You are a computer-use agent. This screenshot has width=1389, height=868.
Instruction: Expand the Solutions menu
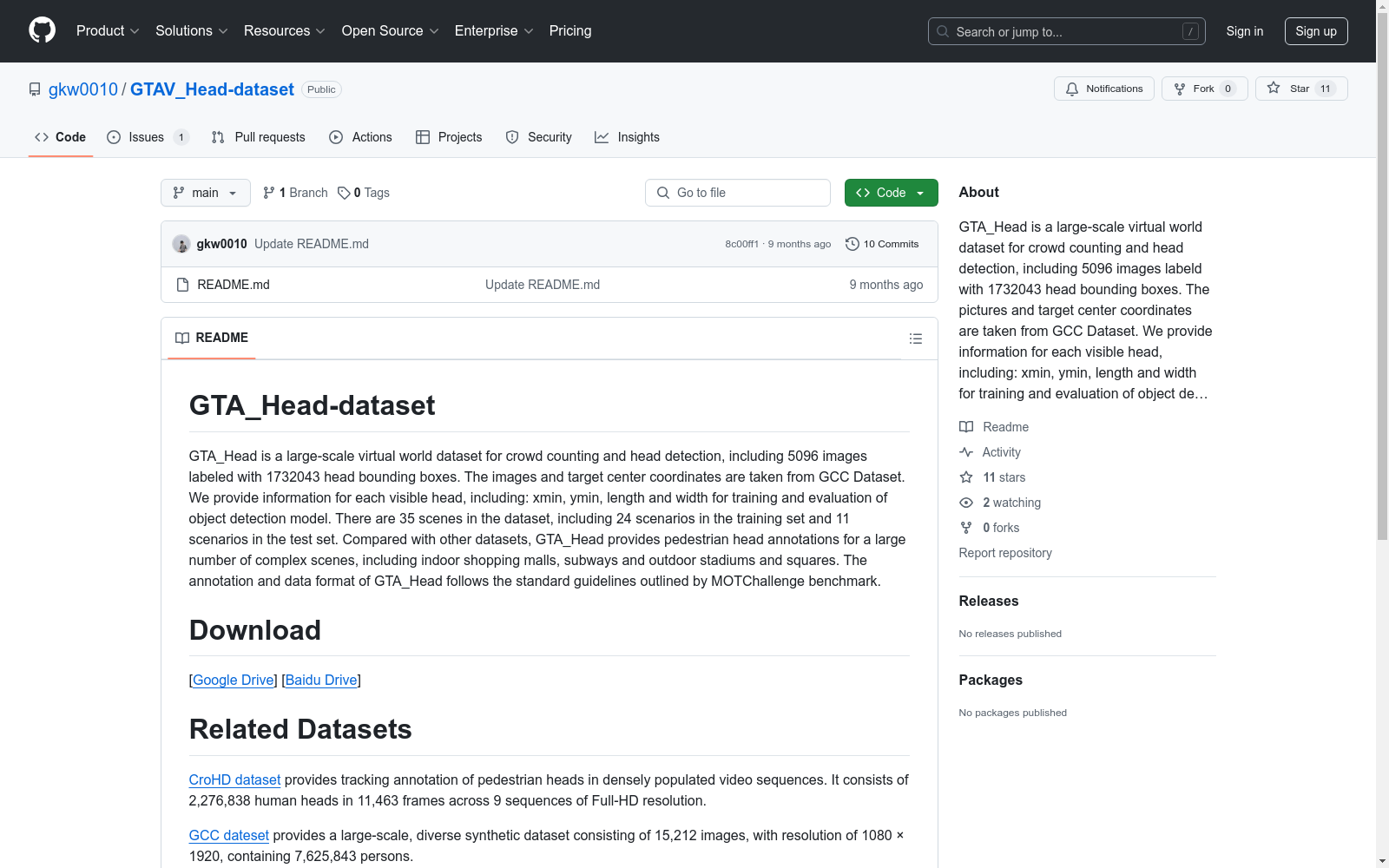(192, 31)
